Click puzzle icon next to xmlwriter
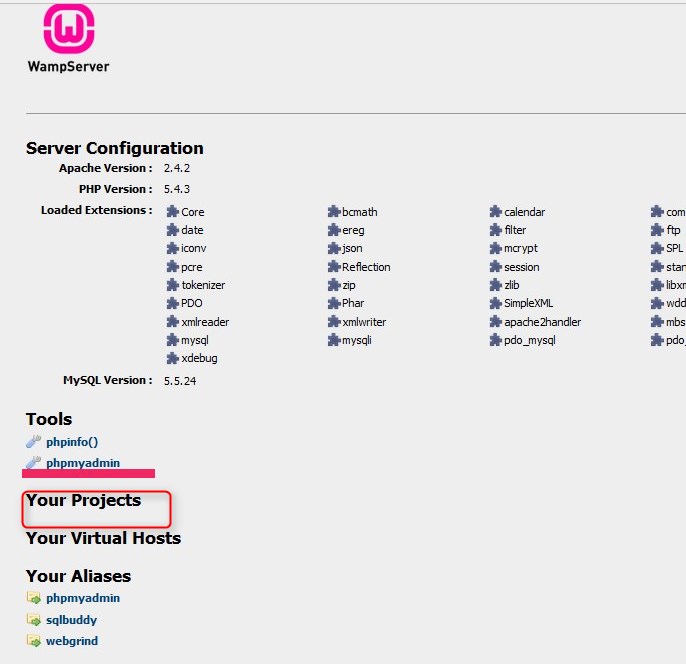The width and height of the screenshot is (686, 664). tap(334, 322)
